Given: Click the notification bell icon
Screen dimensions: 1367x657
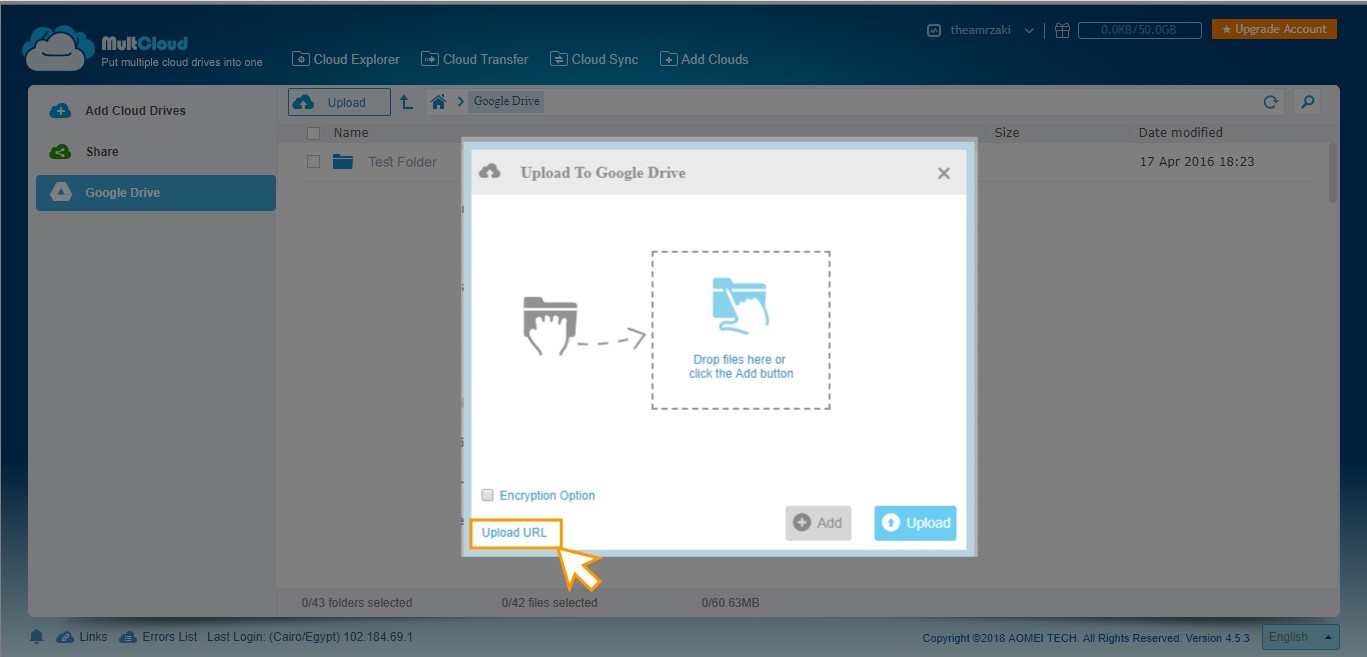Looking at the screenshot, I should coord(36,637).
